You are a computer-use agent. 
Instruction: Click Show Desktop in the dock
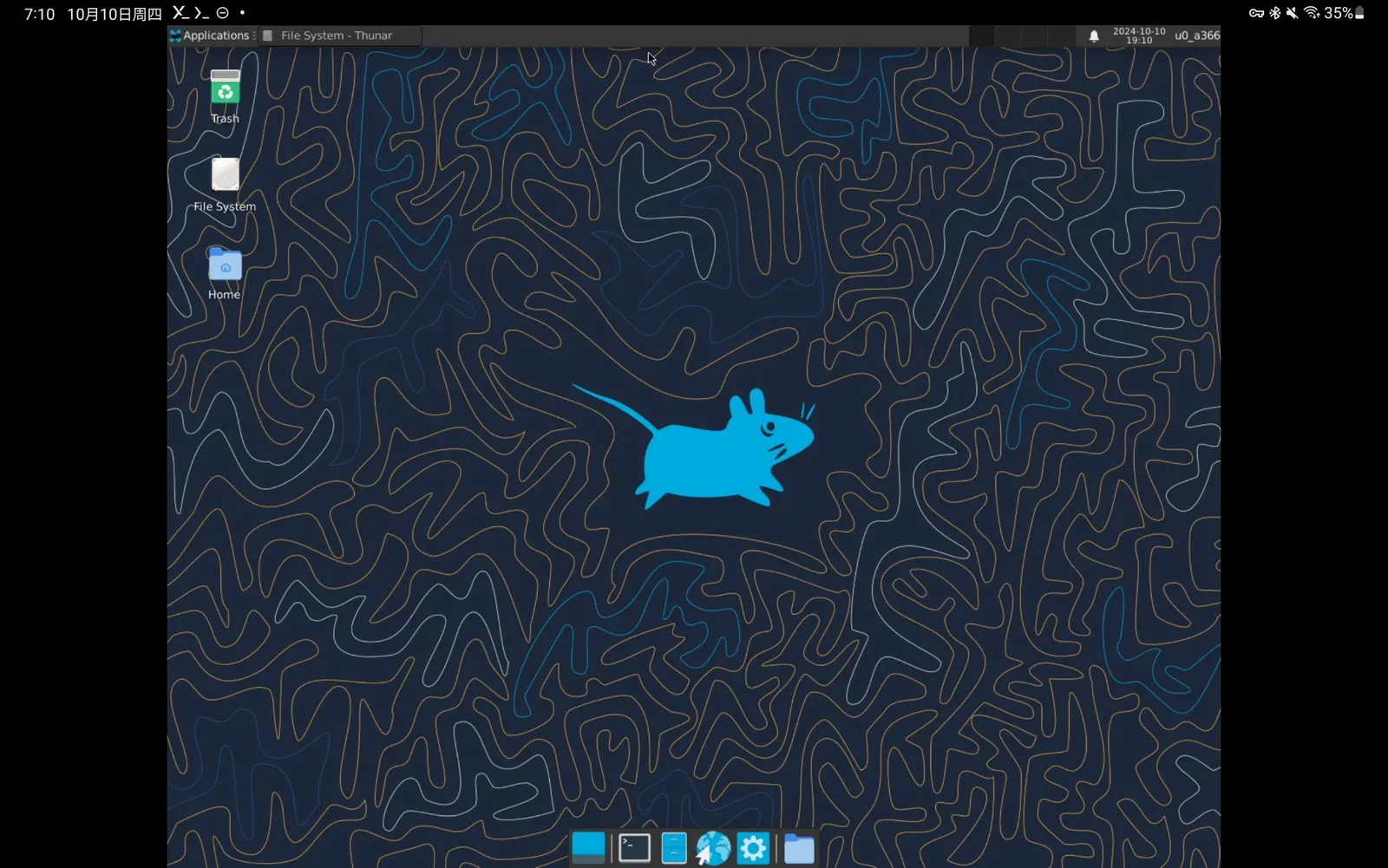pyautogui.click(x=588, y=848)
